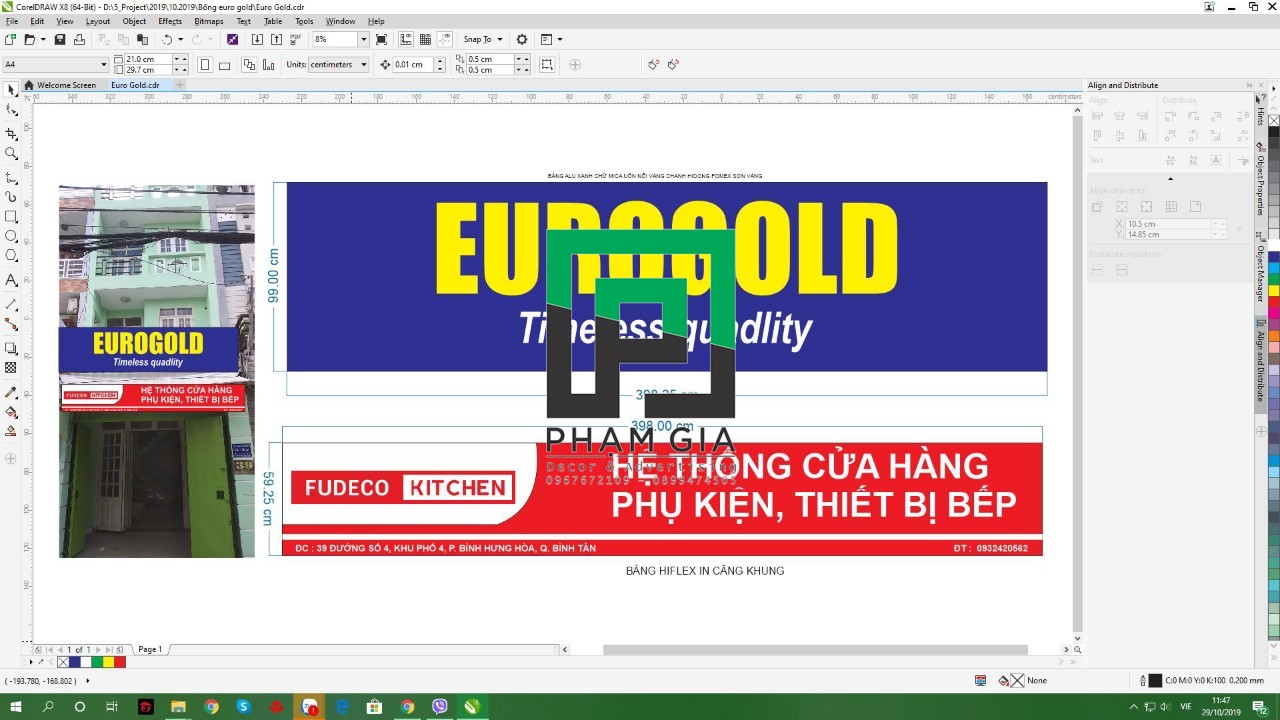
Task: Select the Text tool
Action: pyautogui.click(x=11, y=280)
